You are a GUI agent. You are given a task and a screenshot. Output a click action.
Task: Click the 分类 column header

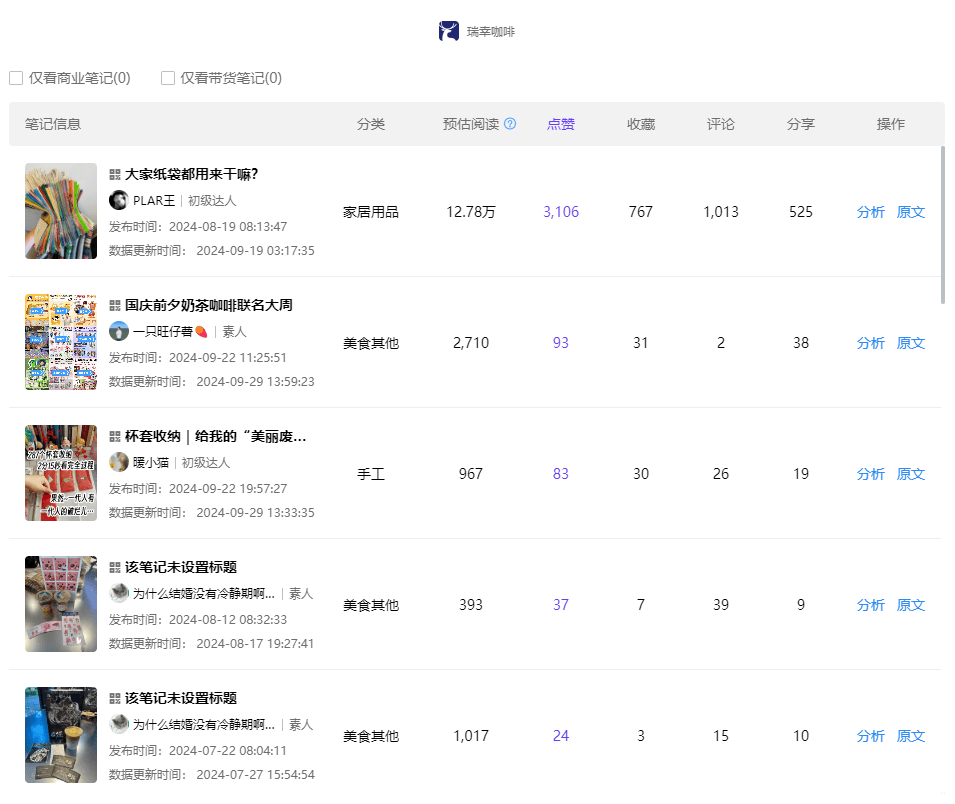point(371,124)
